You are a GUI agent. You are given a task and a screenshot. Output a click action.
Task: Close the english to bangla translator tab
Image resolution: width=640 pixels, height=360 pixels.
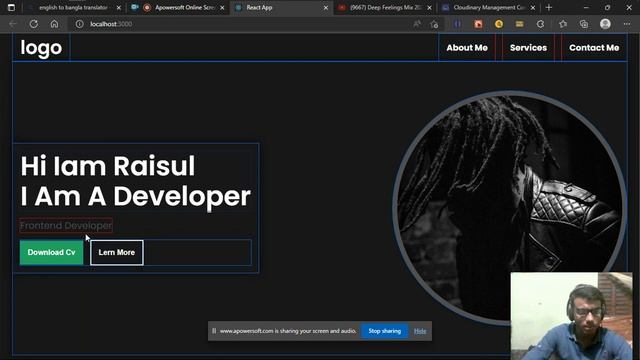click(x=119, y=8)
